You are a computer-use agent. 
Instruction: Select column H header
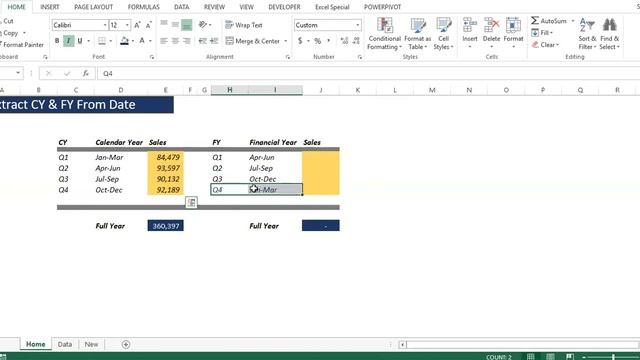click(230, 90)
